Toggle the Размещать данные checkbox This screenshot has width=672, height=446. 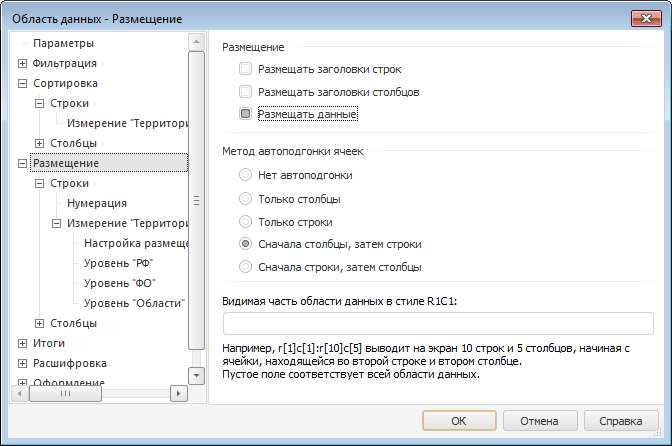(246, 114)
